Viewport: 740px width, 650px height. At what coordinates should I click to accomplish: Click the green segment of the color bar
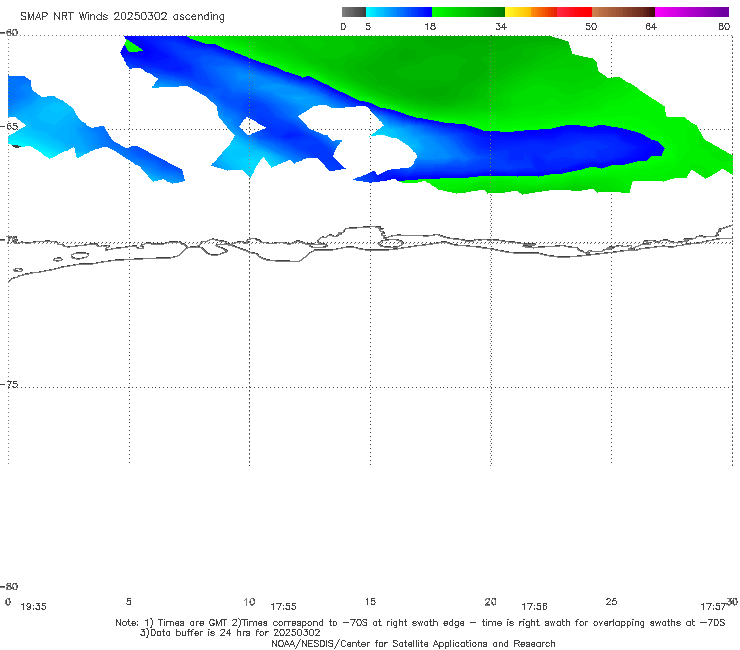[468, 12]
